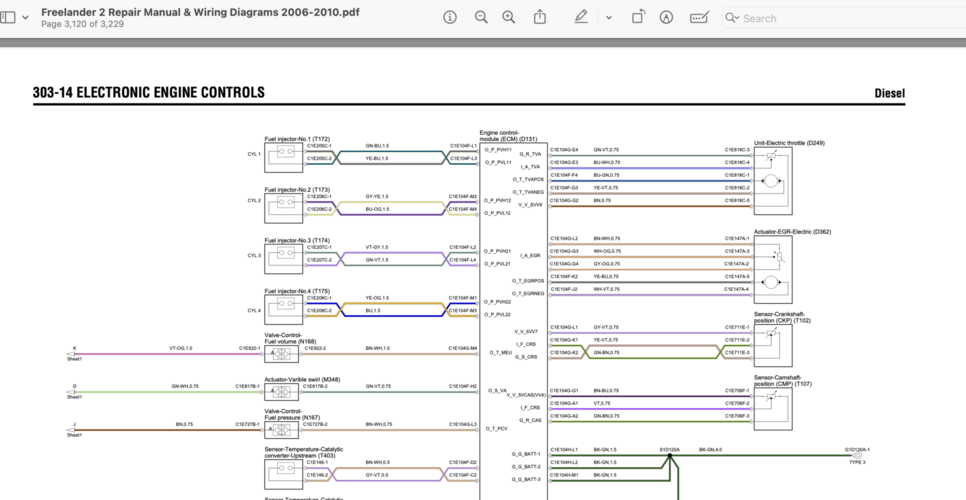Click the 'C1E104G-E4' connector label
This screenshot has width=966, height=500.
[564, 150]
